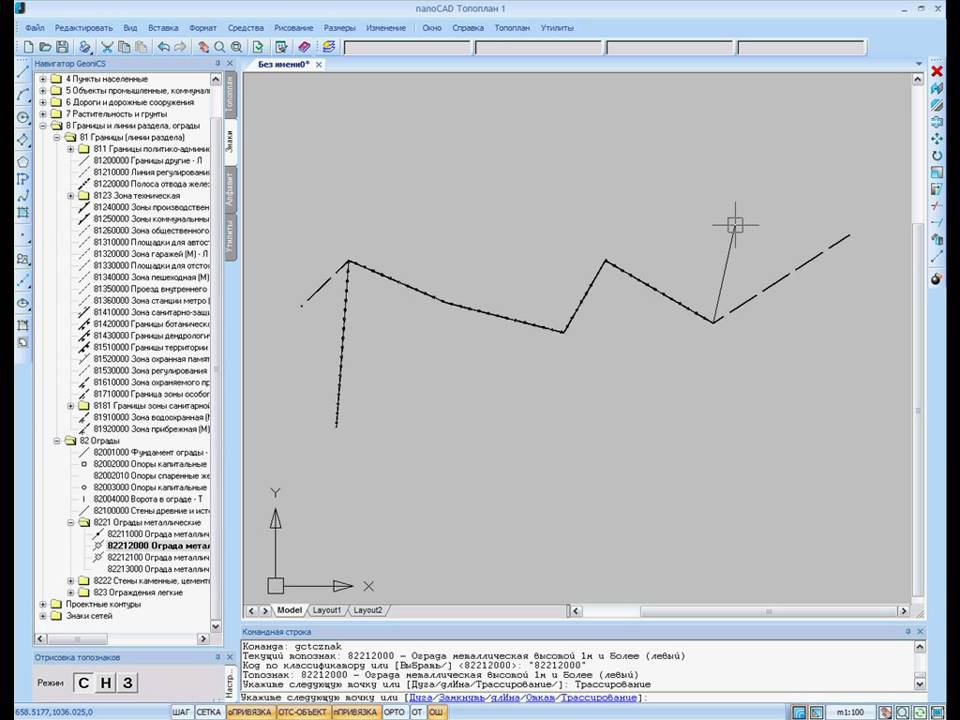Create a new drawing with the New icon
The image size is (960, 720).
(x=28, y=47)
